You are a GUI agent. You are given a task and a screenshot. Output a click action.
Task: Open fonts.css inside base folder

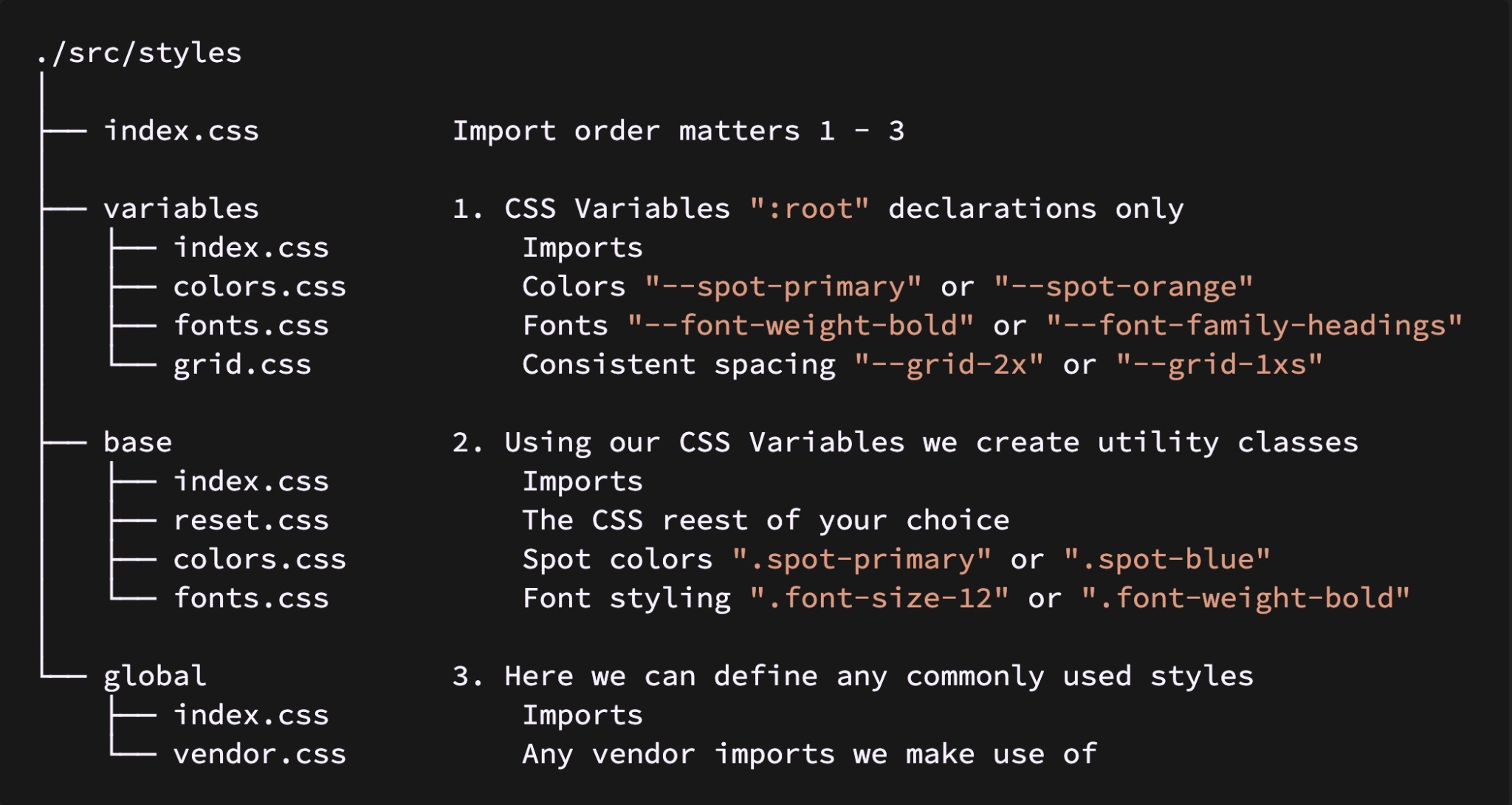pos(251,598)
